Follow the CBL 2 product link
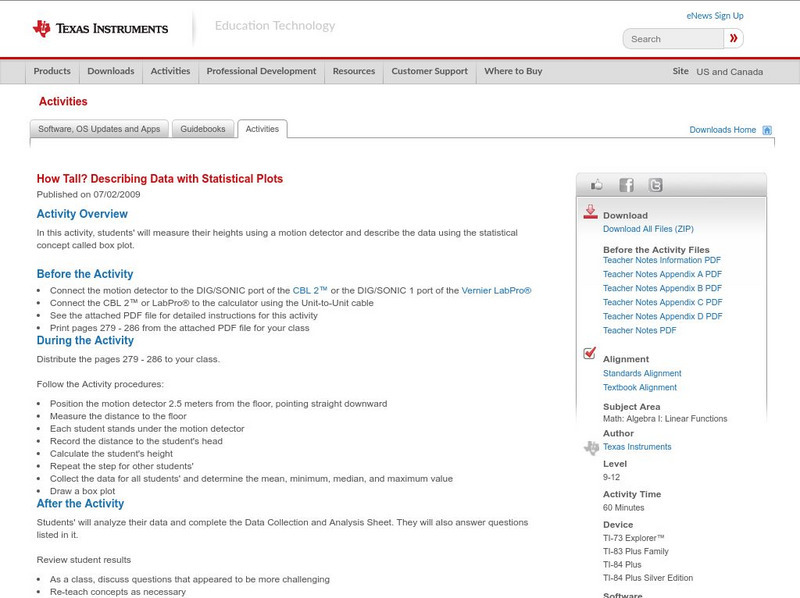 [x=310, y=290]
